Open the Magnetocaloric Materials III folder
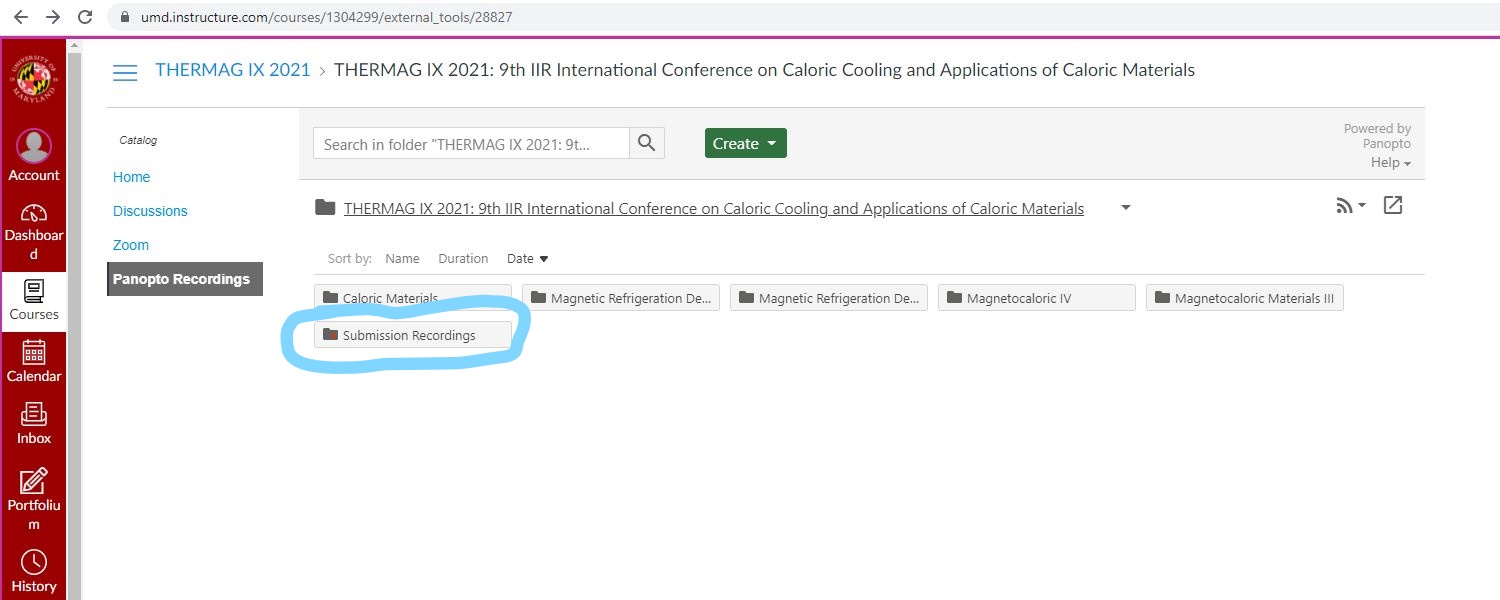 click(x=1245, y=298)
